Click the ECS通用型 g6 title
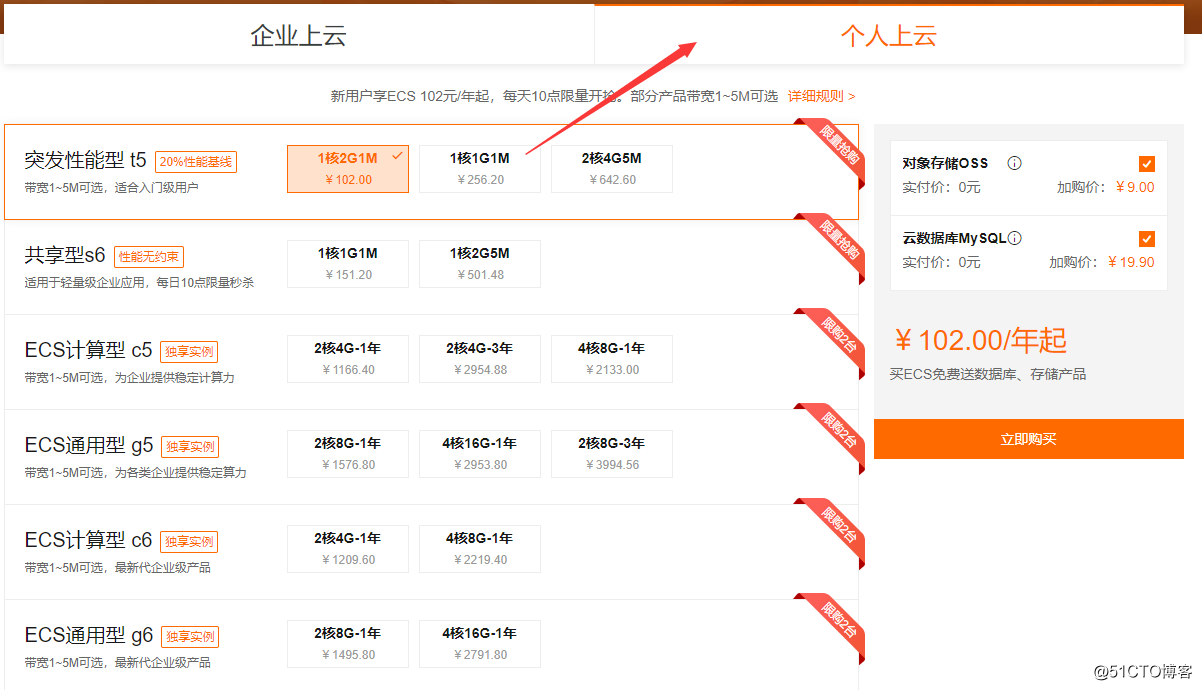This screenshot has height=690, width=1202. click(89, 635)
